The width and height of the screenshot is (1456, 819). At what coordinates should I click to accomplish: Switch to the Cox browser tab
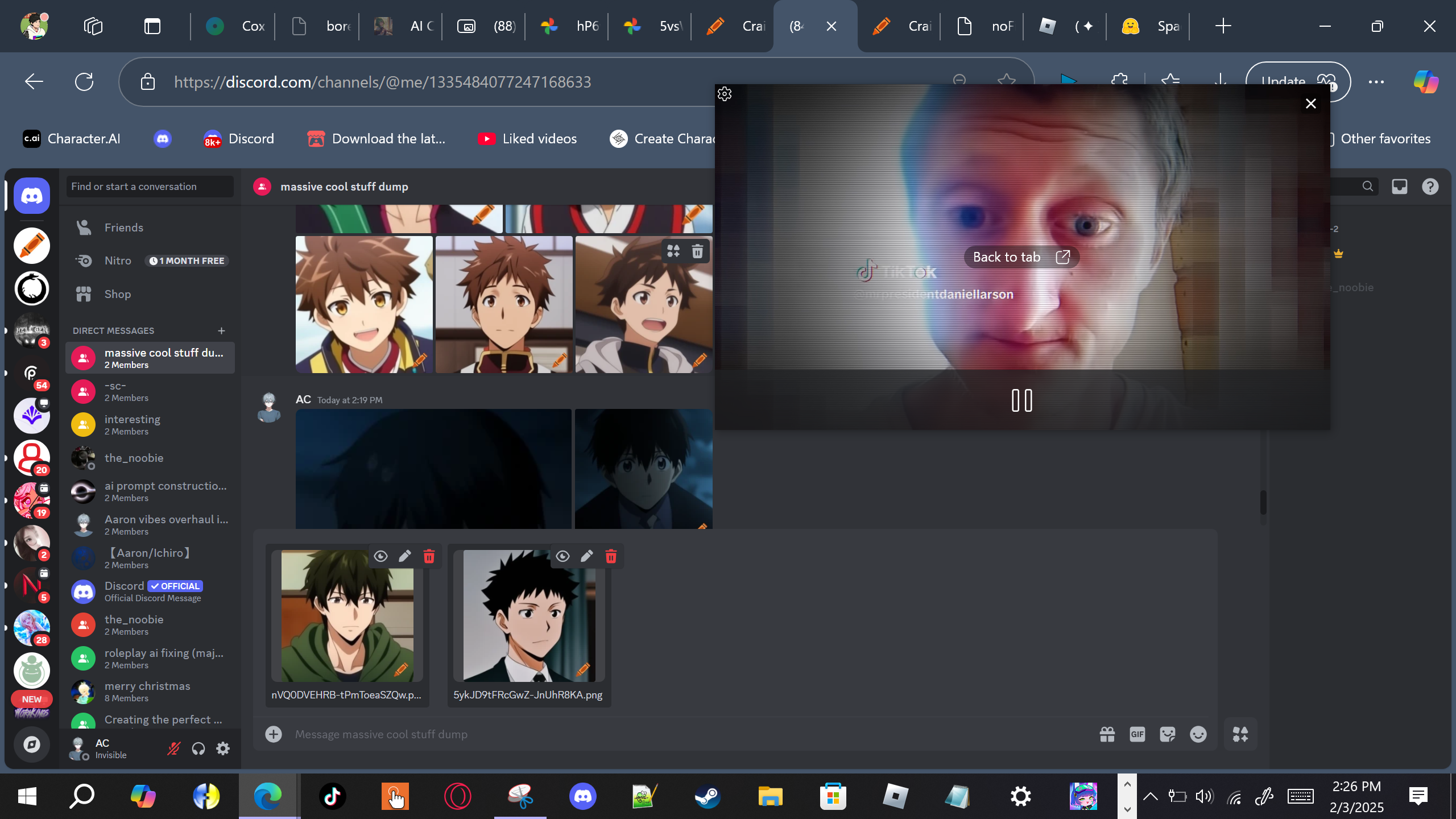point(234,26)
